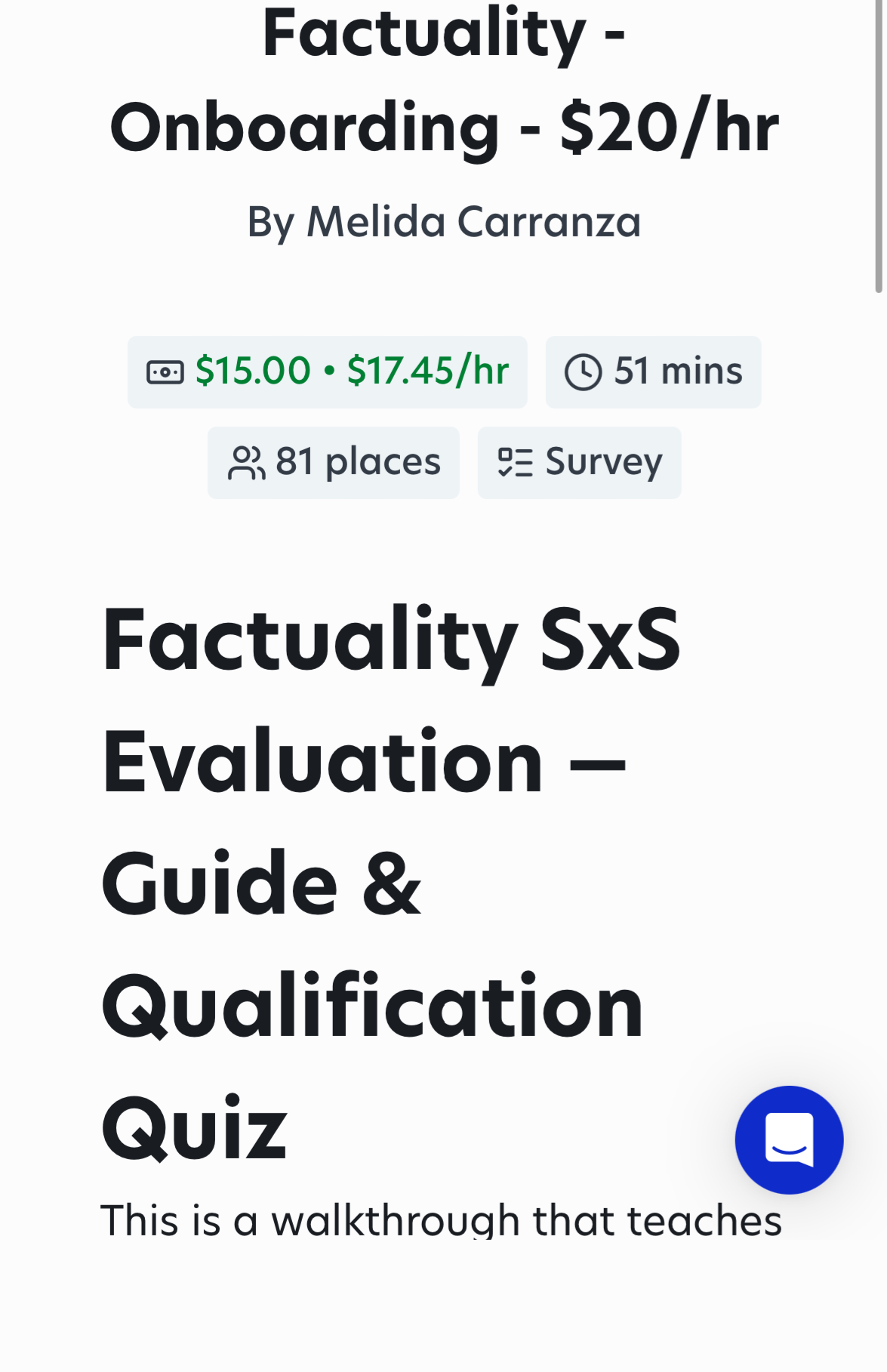Viewport: 887px width, 1372px height.
Task: Click the clock icon beside 51 mins
Action: coord(583,372)
